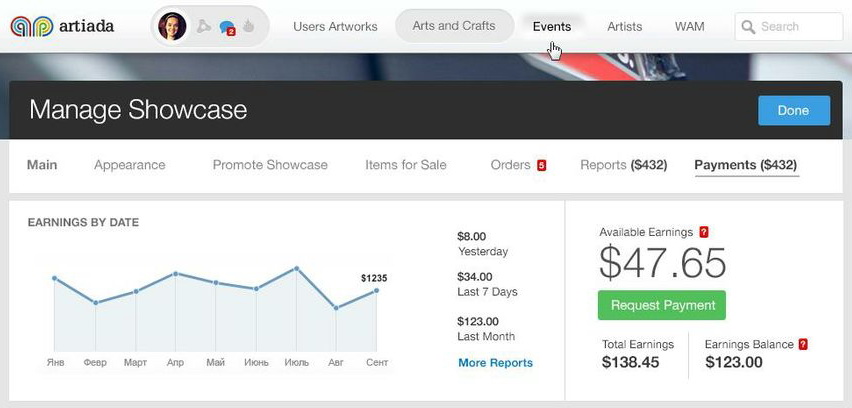Click the blue Done button

click(794, 111)
